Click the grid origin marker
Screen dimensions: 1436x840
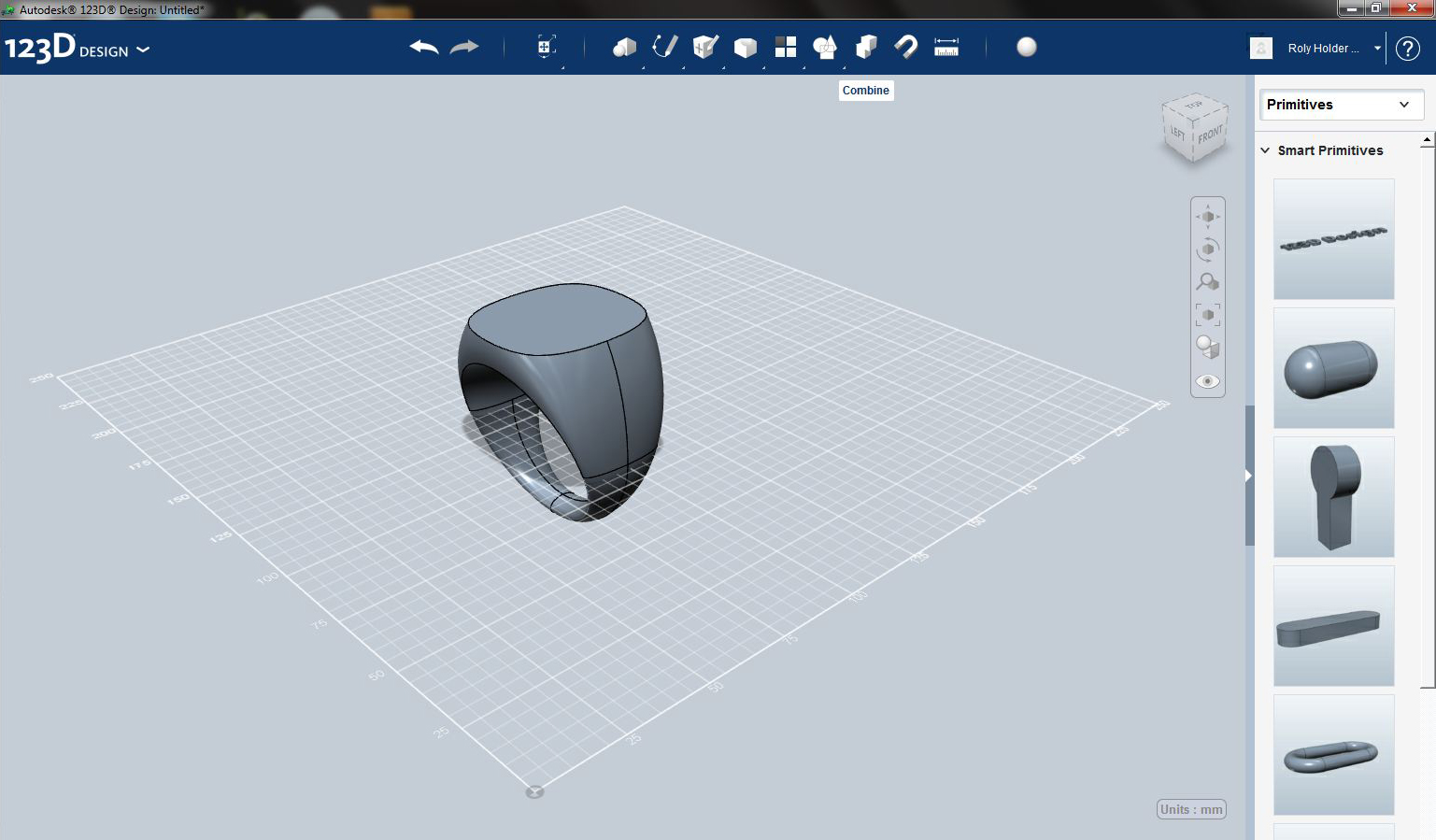point(534,792)
